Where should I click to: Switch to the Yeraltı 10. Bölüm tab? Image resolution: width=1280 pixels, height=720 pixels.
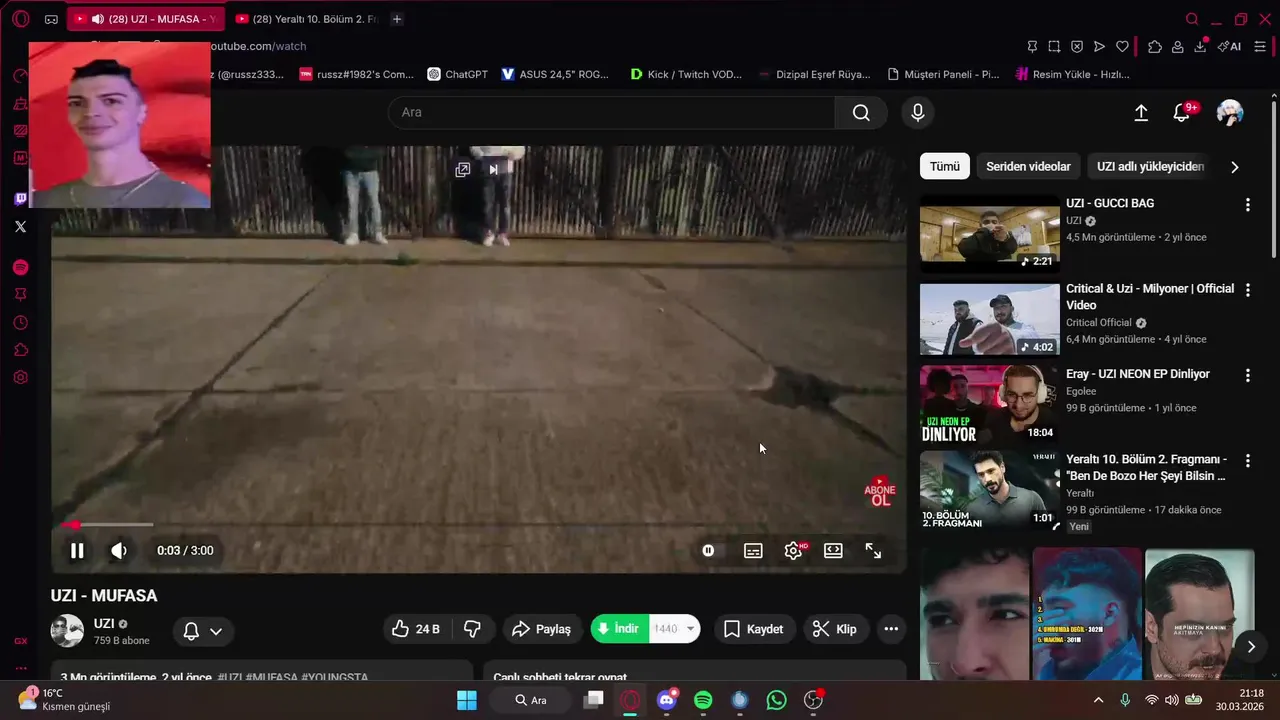tap(307, 19)
